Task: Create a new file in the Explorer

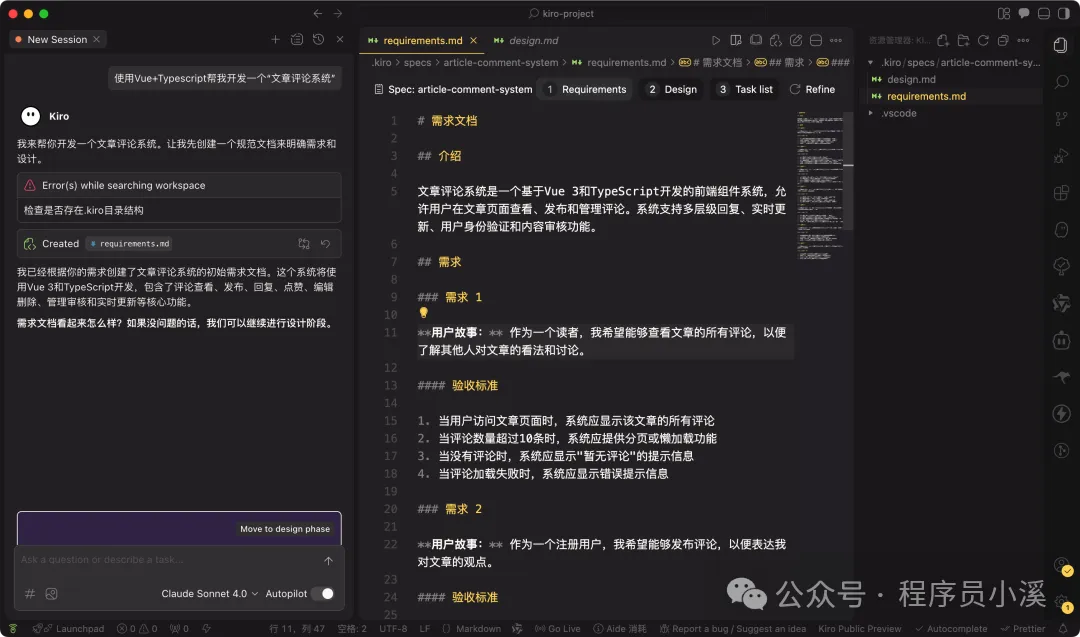Action: point(944,40)
